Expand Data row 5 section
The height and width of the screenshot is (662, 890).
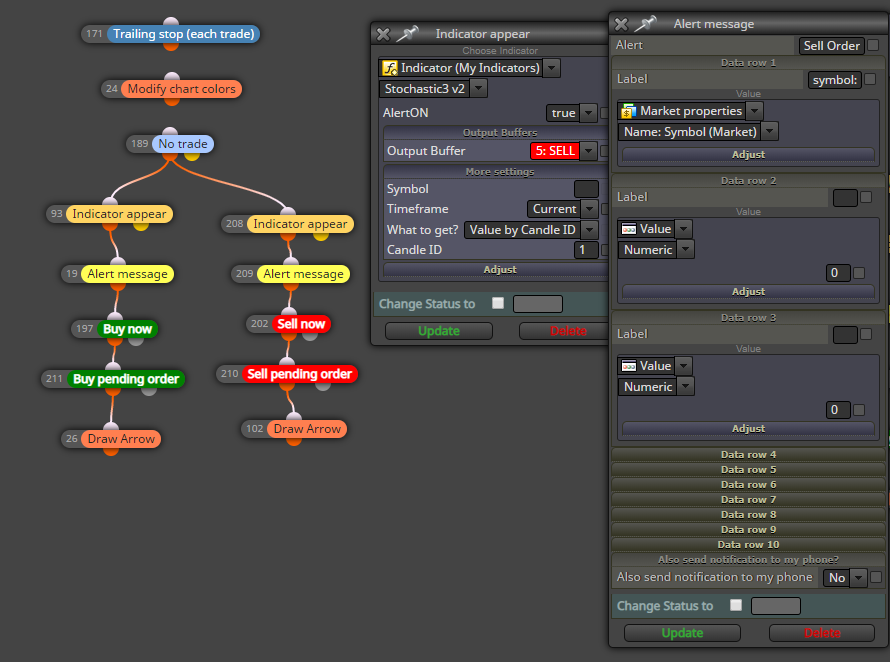point(748,470)
